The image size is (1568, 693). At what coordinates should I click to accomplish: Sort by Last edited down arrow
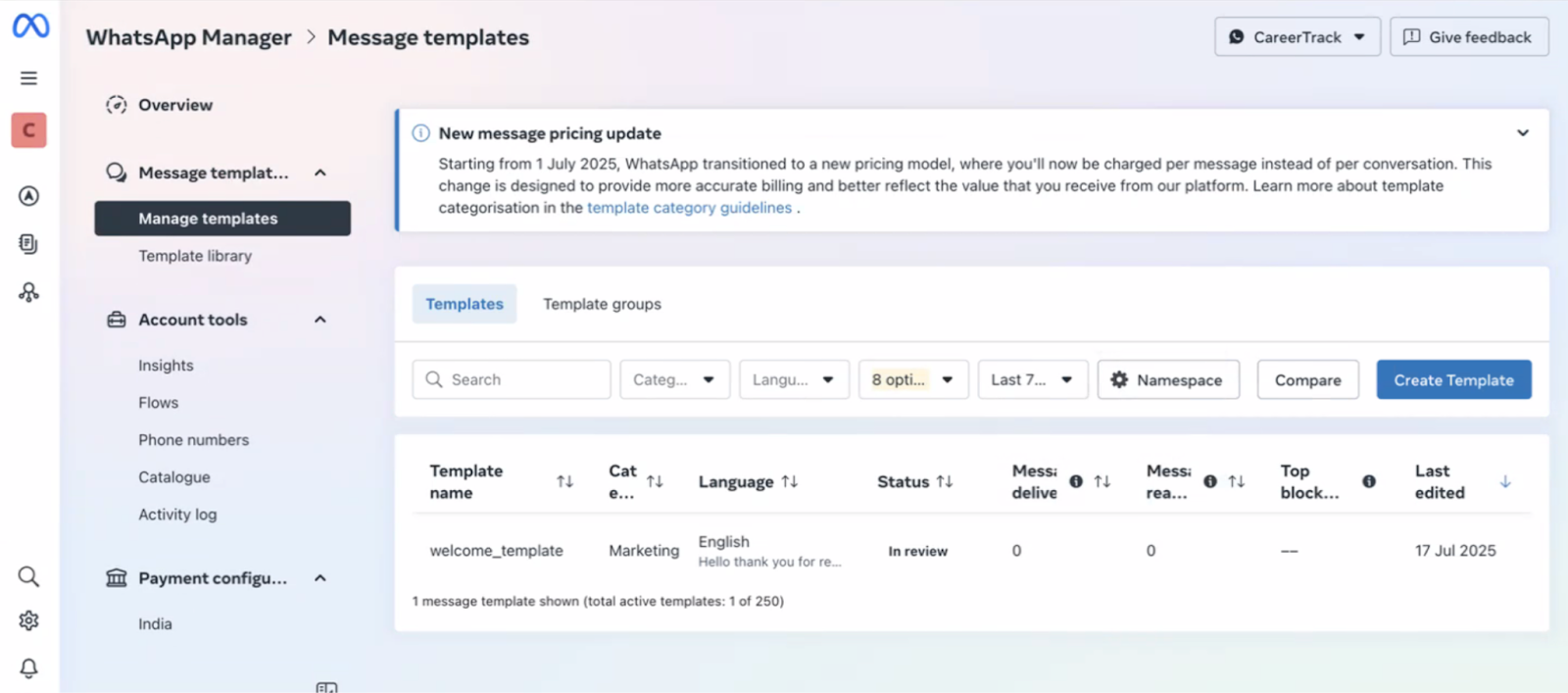click(1505, 481)
